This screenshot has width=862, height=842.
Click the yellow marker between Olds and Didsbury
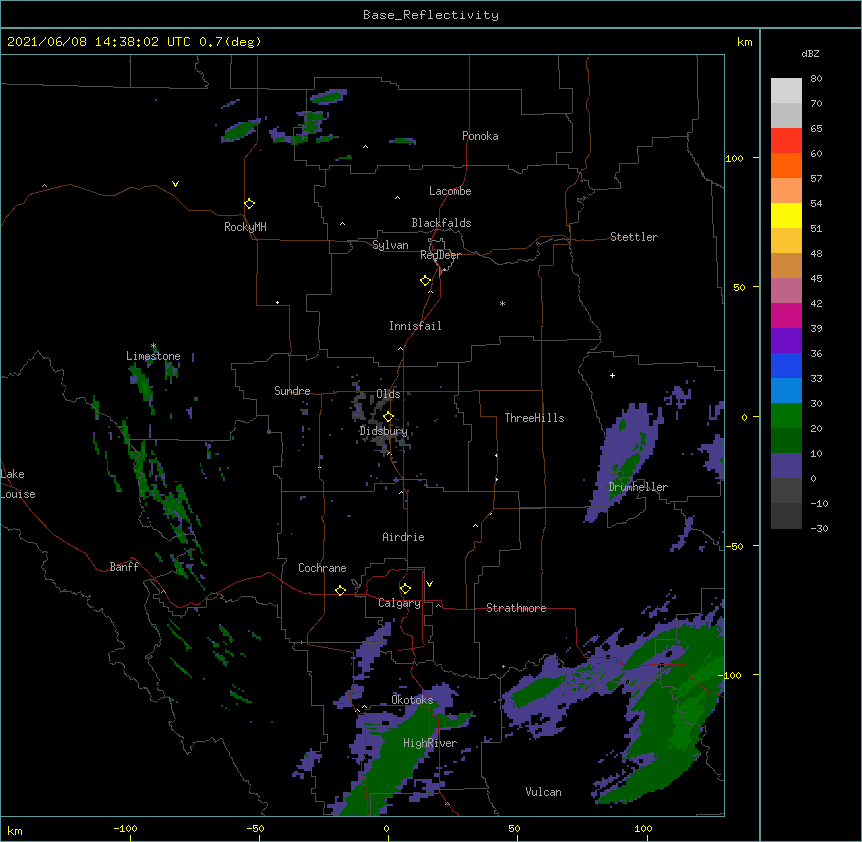388,417
